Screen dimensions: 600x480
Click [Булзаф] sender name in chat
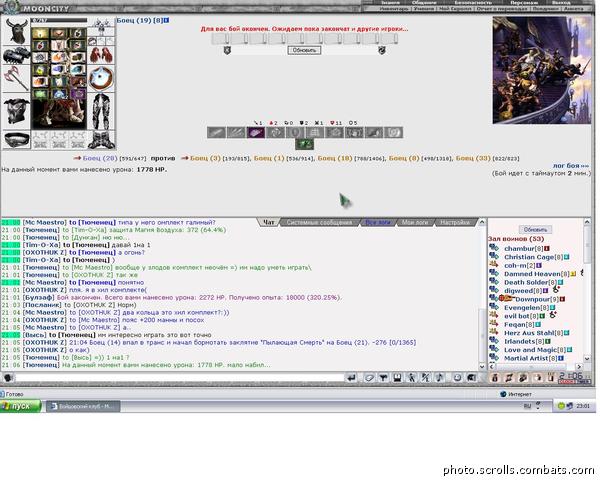click(x=39, y=297)
